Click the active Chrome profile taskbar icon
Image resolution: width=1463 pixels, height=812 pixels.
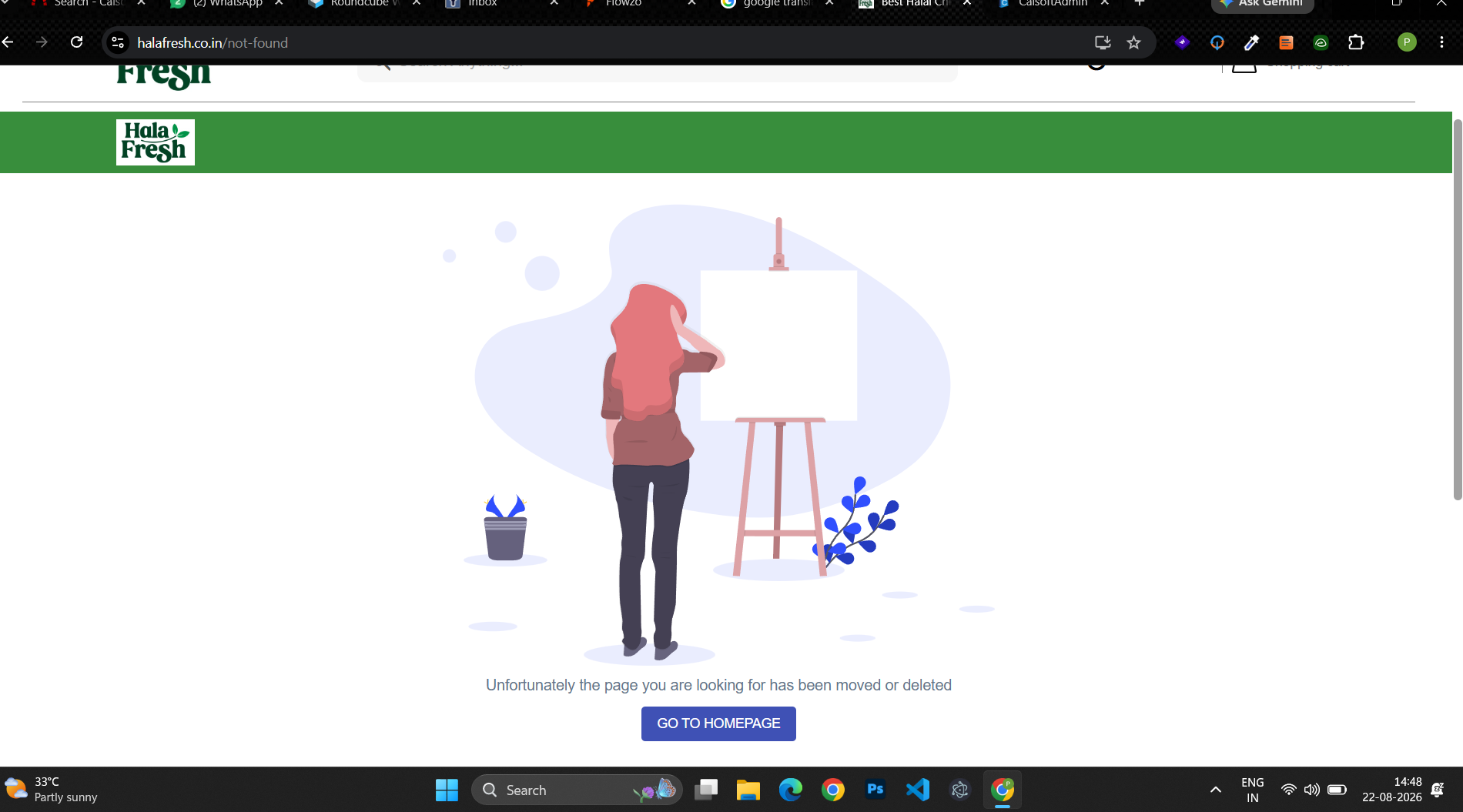(1003, 790)
